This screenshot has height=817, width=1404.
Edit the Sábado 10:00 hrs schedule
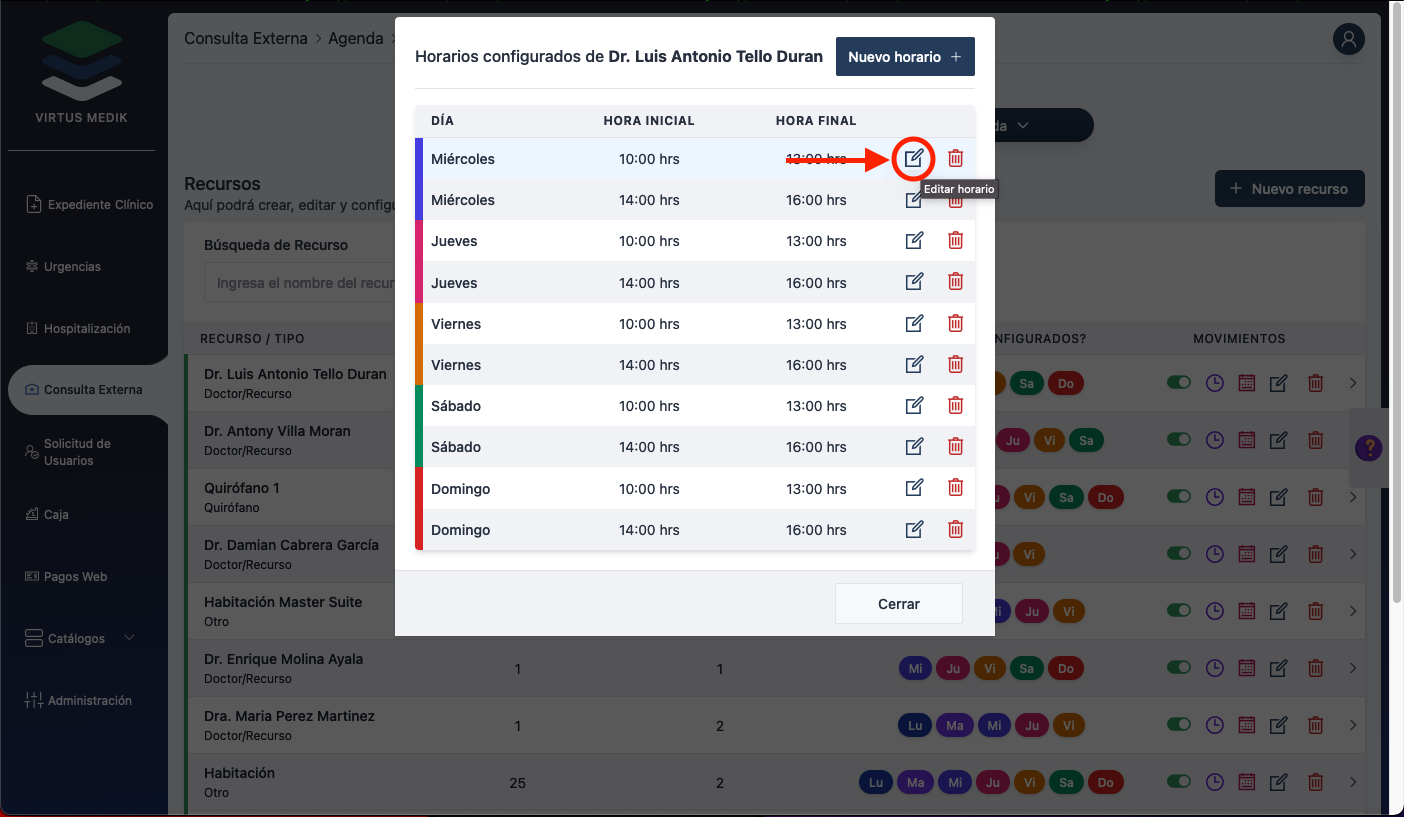click(x=914, y=406)
